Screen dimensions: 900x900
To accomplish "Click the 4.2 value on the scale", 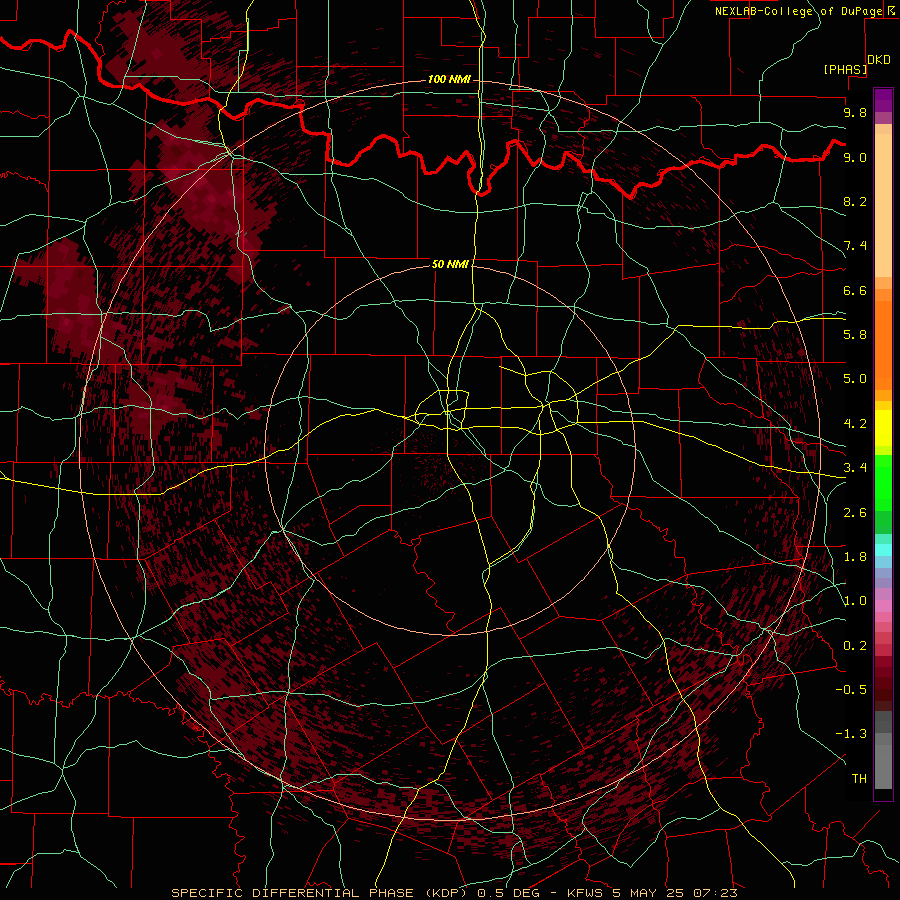I will [x=855, y=424].
